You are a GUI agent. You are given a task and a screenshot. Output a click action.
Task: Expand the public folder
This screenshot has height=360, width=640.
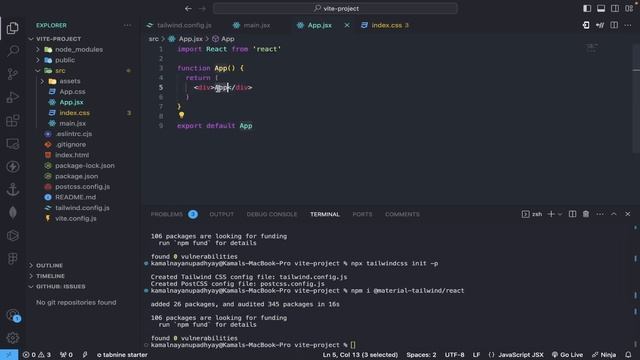tap(38, 60)
